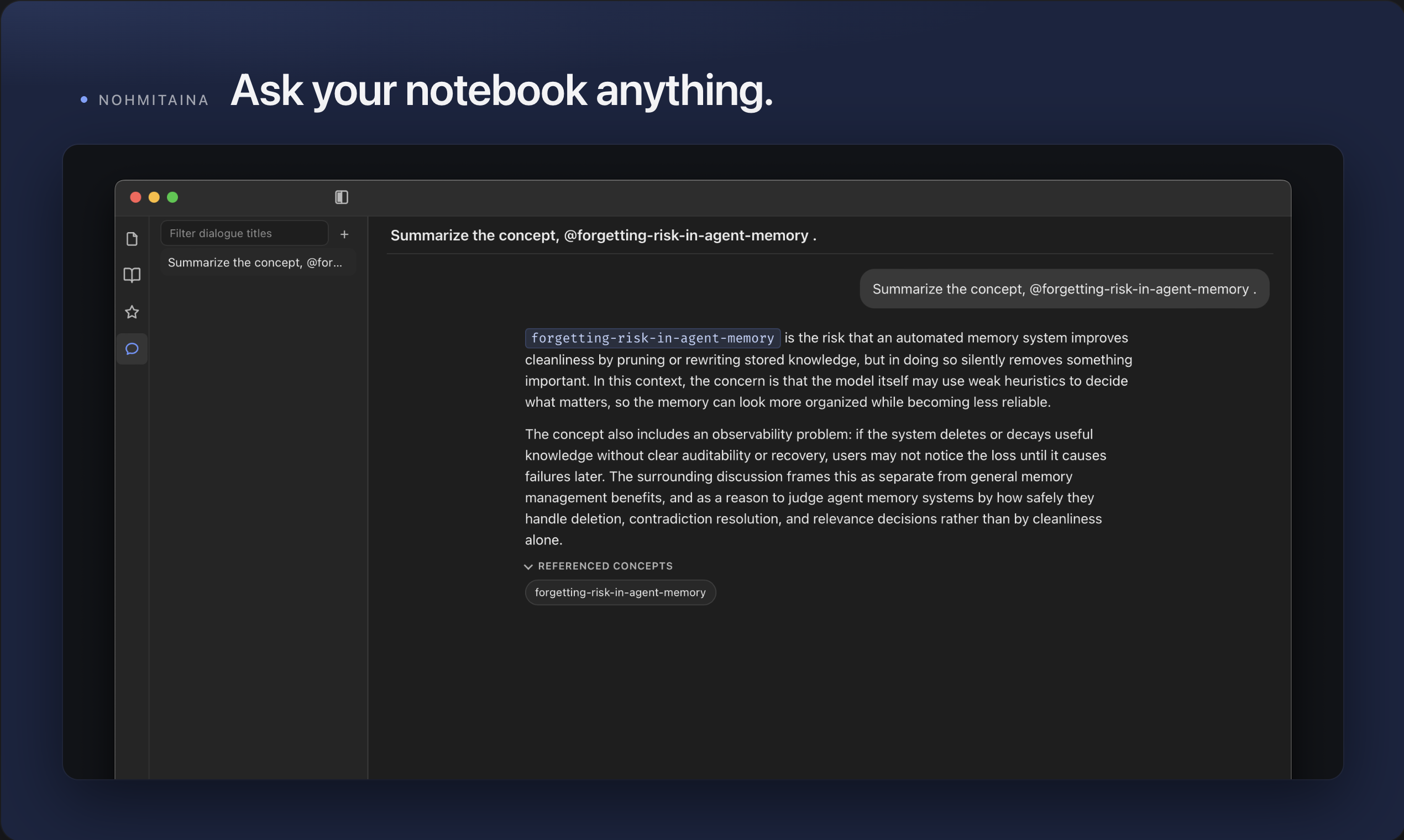Viewport: 1404px width, 840px height.
Task: Collapse the Referenced Concepts section
Action: point(599,566)
